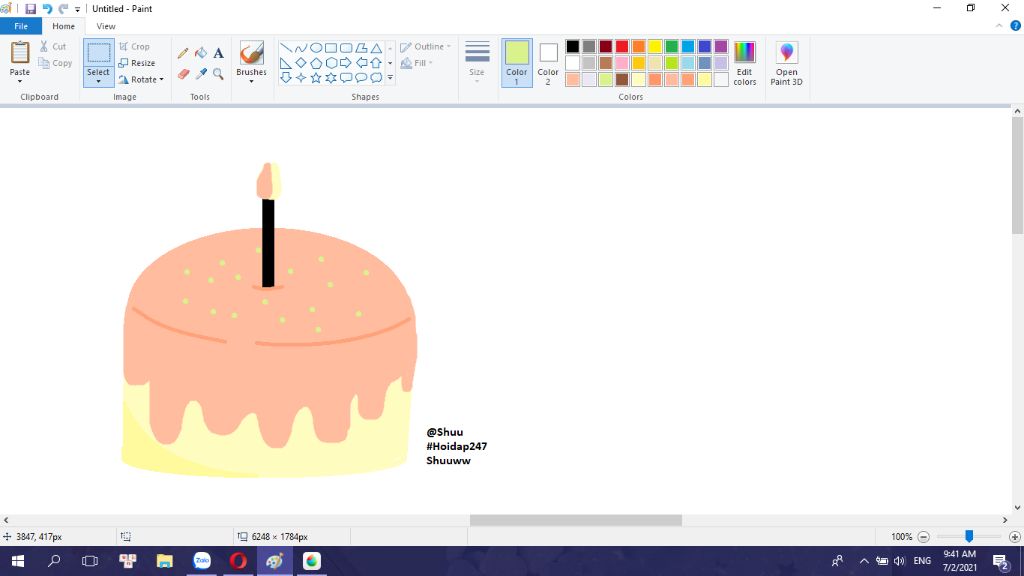Click the Copy button
The image size is (1024, 576).
(x=56, y=63)
